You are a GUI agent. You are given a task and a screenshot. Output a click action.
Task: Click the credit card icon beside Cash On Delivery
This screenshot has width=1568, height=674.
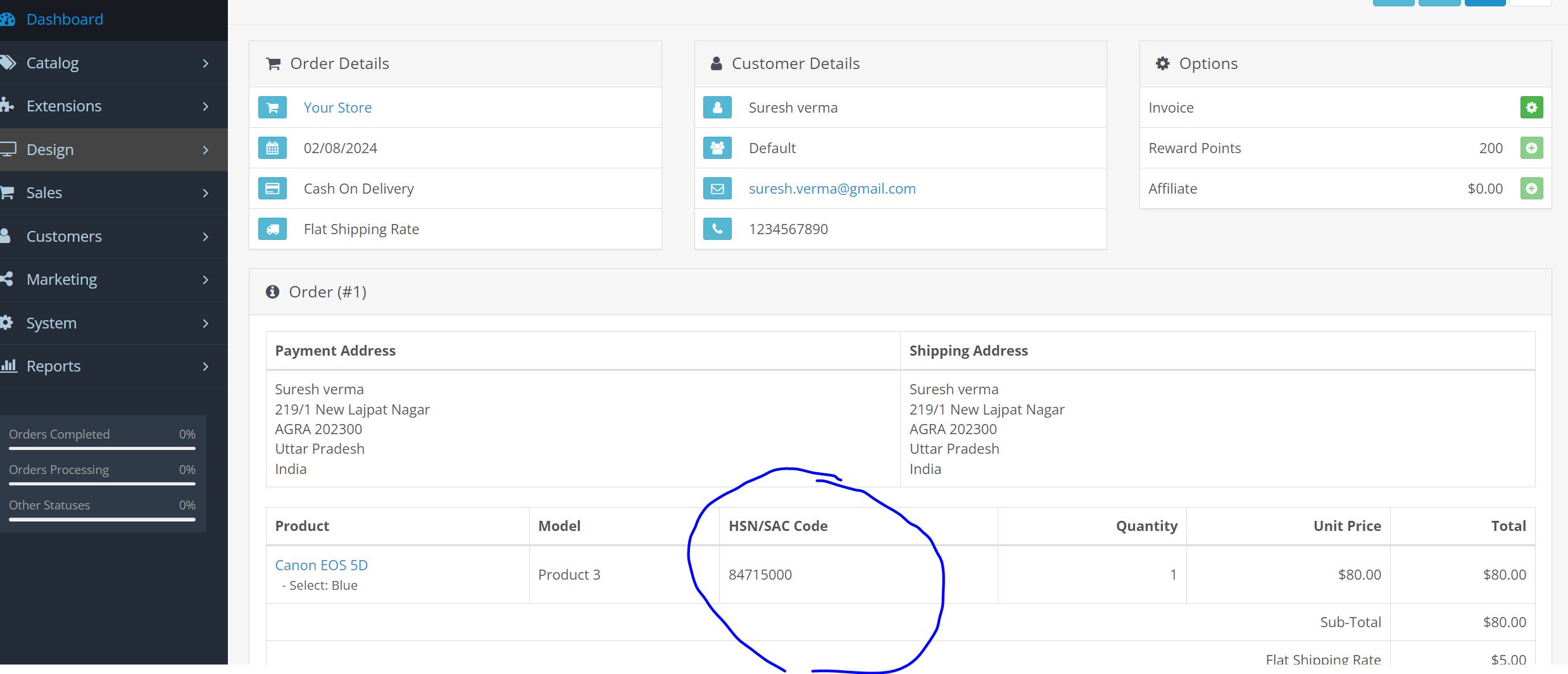click(272, 189)
